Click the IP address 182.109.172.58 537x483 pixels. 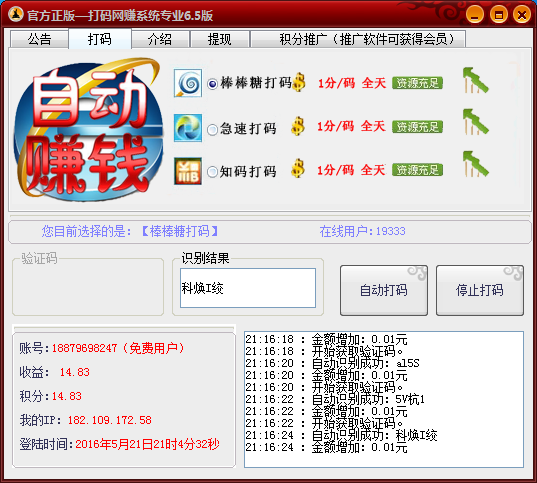[110, 420]
